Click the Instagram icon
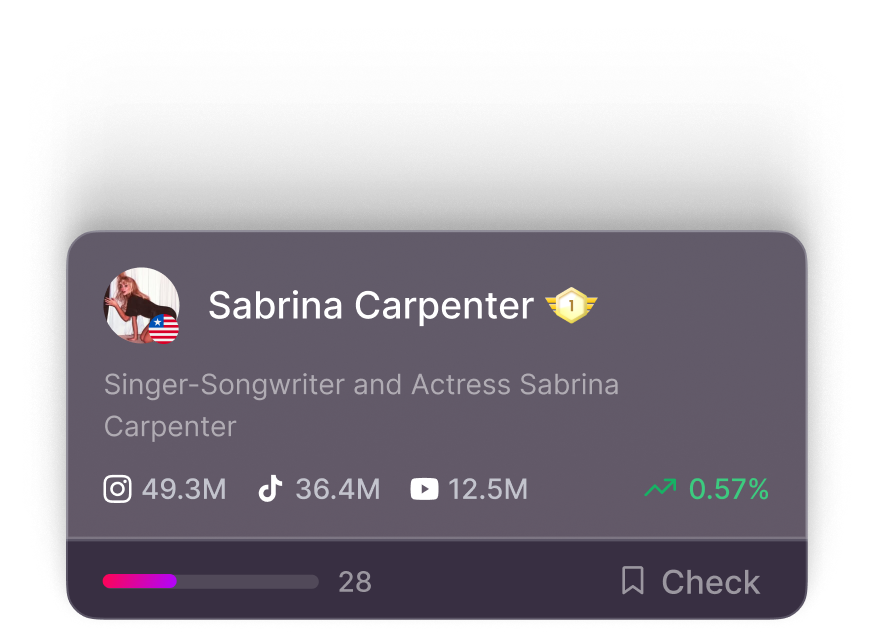The image size is (874, 632). click(x=118, y=489)
